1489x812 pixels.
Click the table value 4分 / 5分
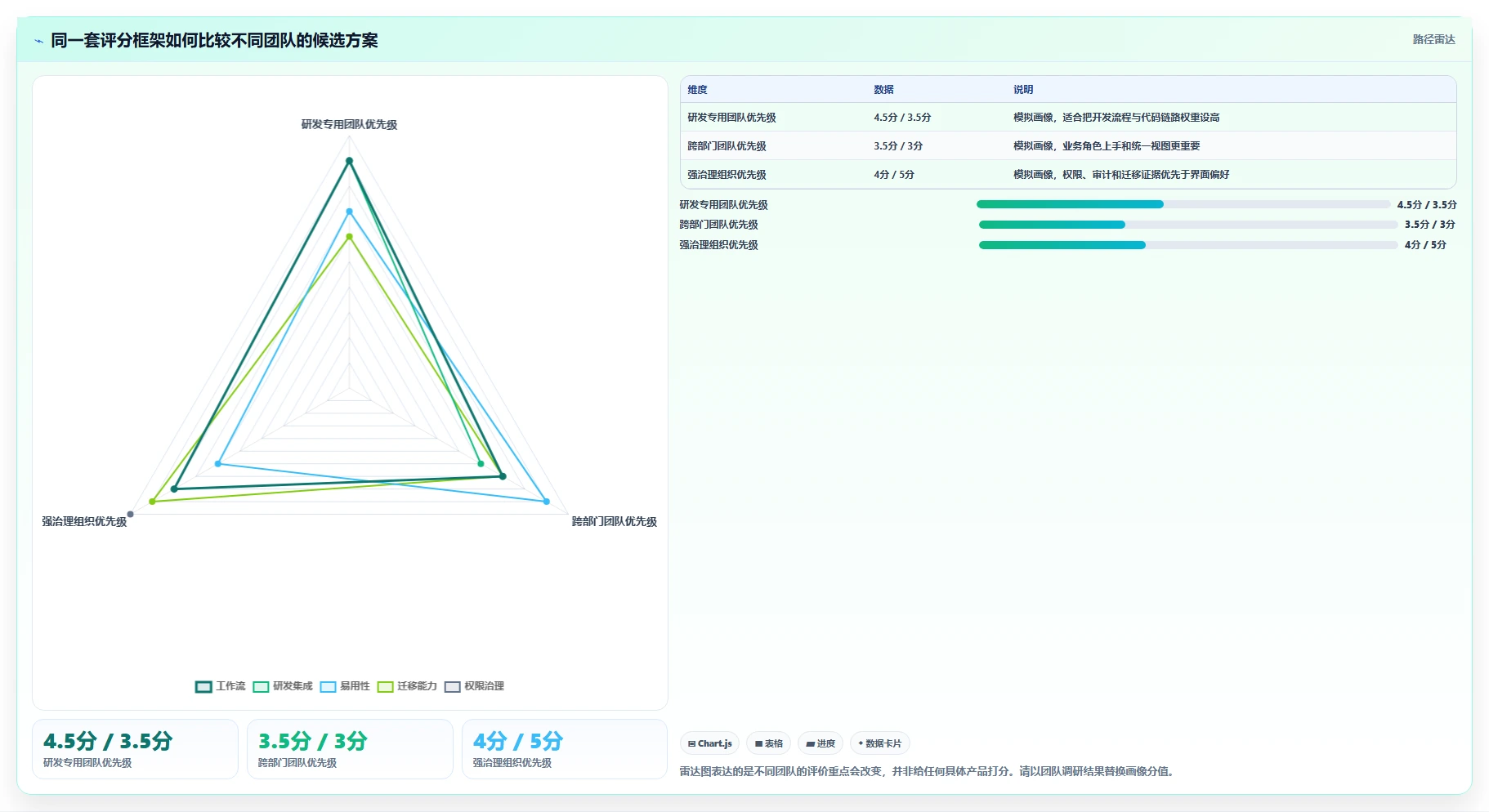[894, 175]
